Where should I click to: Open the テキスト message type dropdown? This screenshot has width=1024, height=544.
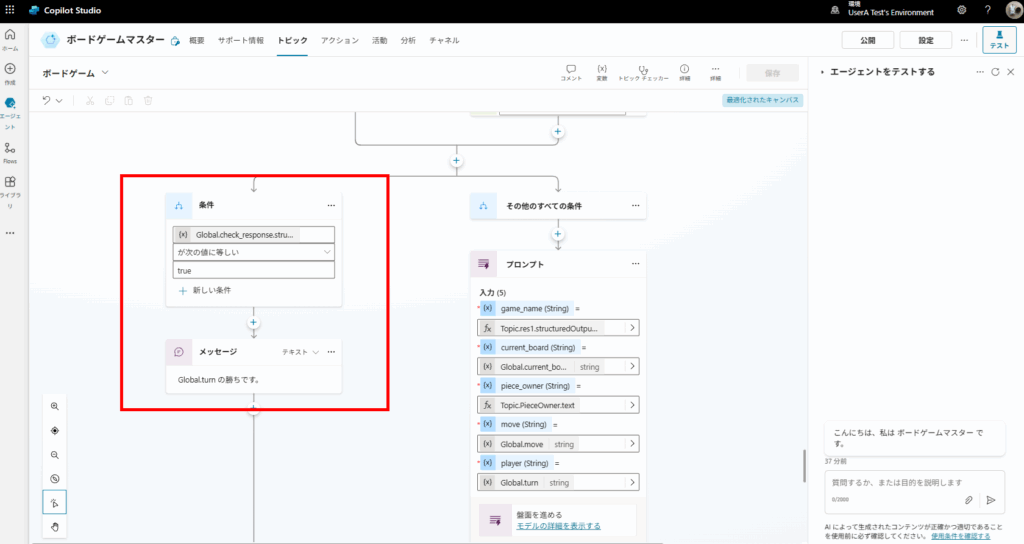click(x=301, y=352)
